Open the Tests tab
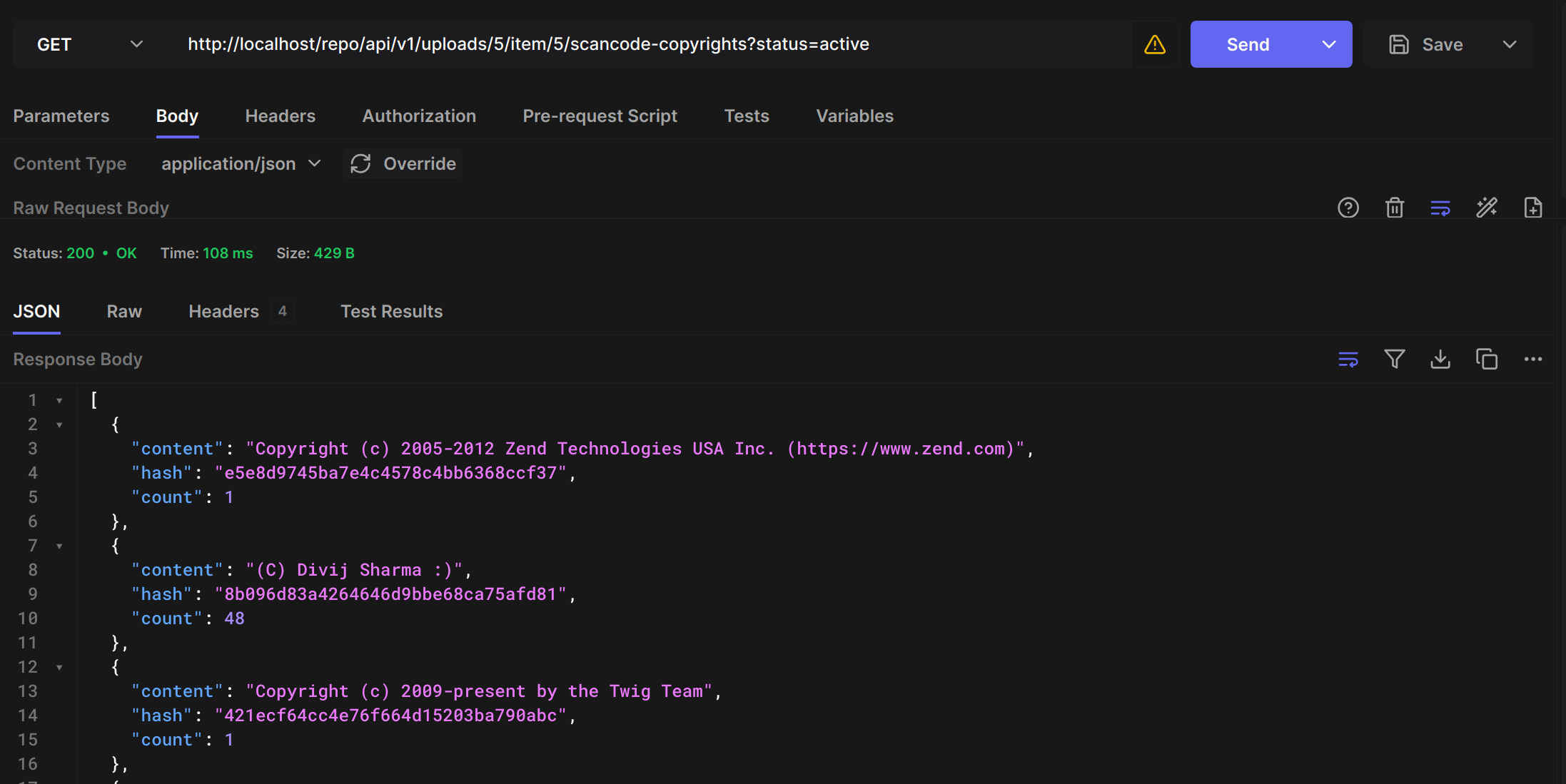 (747, 116)
